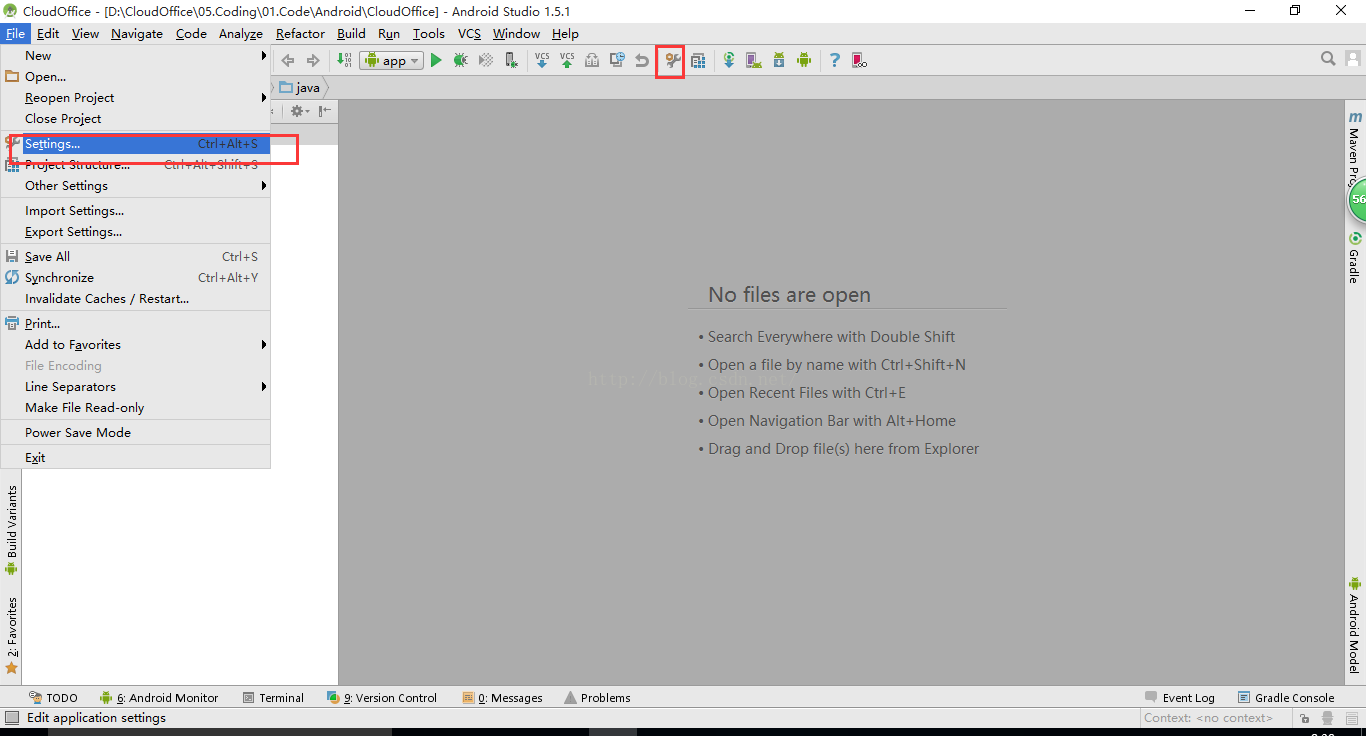Open Settings via the wrench toolbar icon

click(x=672, y=60)
